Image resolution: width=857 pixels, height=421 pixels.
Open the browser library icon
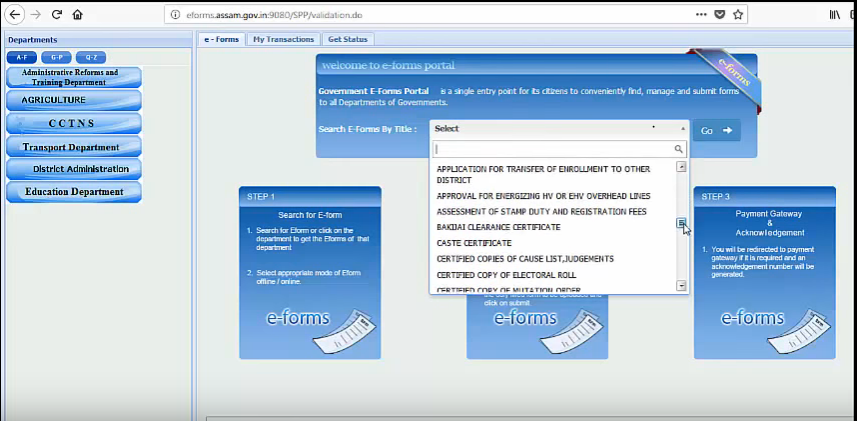point(806,15)
